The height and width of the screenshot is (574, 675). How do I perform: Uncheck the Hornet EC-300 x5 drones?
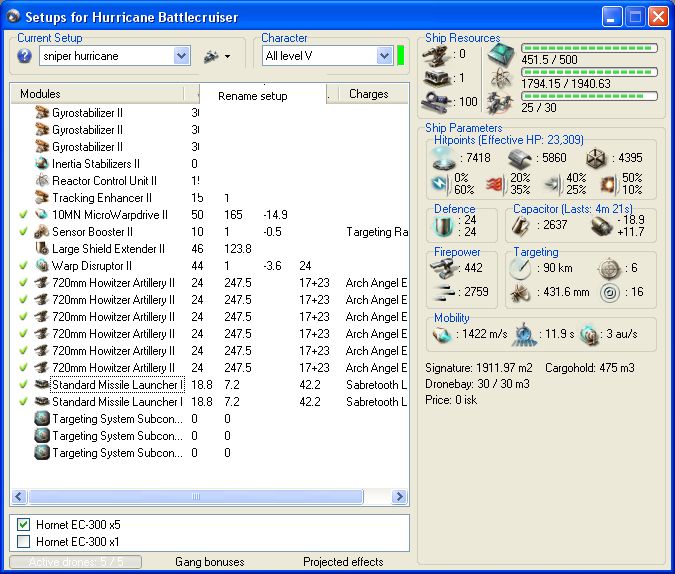[x=24, y=524]
